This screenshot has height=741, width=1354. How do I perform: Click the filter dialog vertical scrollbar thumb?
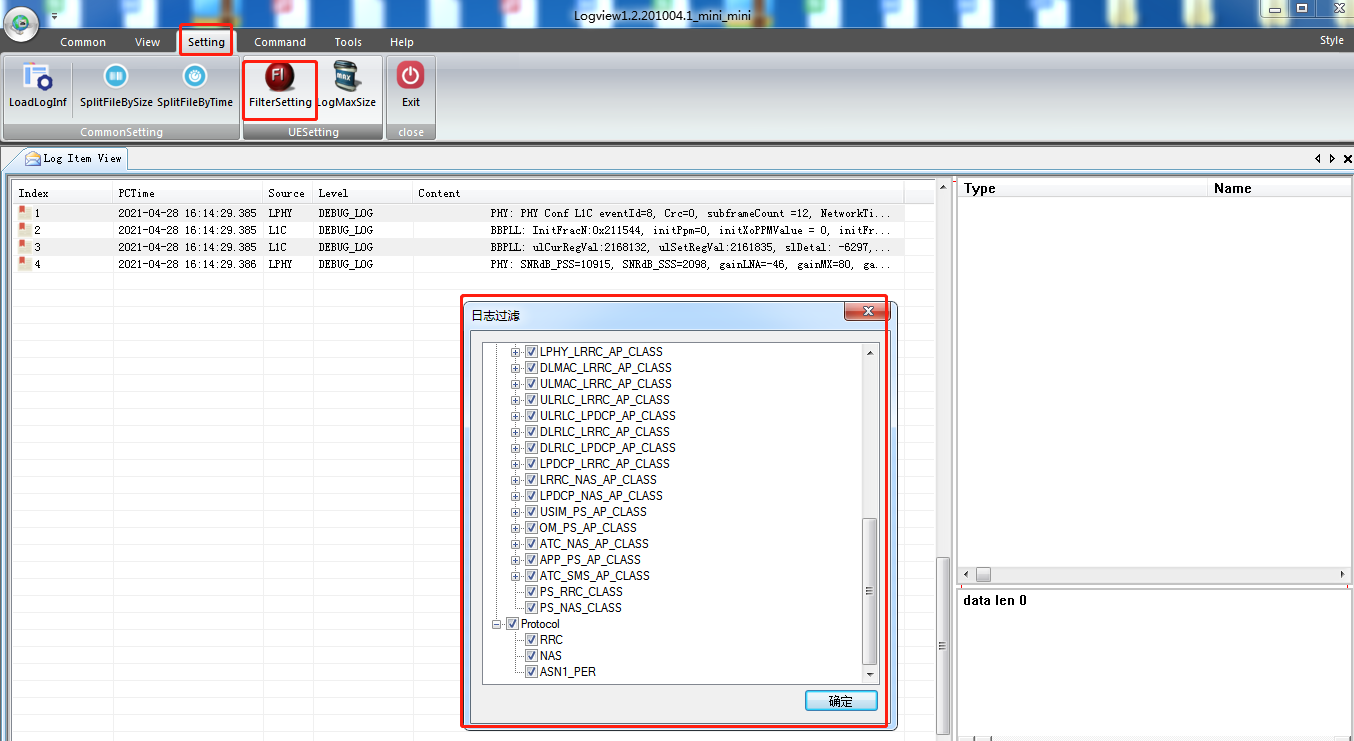point(869,590)
